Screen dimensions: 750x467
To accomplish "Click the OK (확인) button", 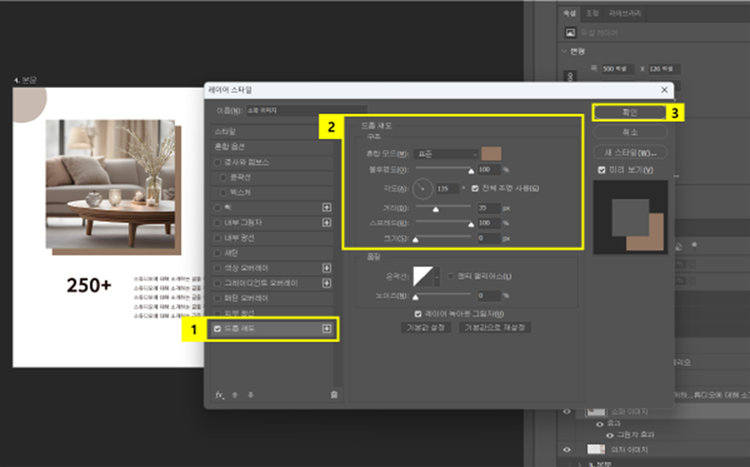I will pos(630,112).
